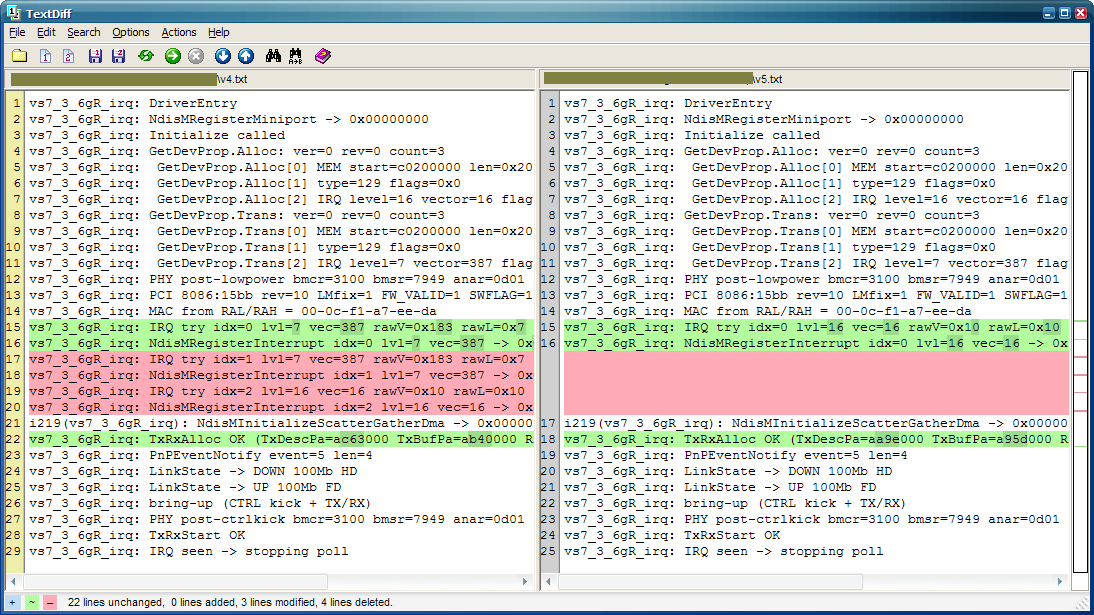Click the green tilde legend box in the status bar

(x=31, y=602)
